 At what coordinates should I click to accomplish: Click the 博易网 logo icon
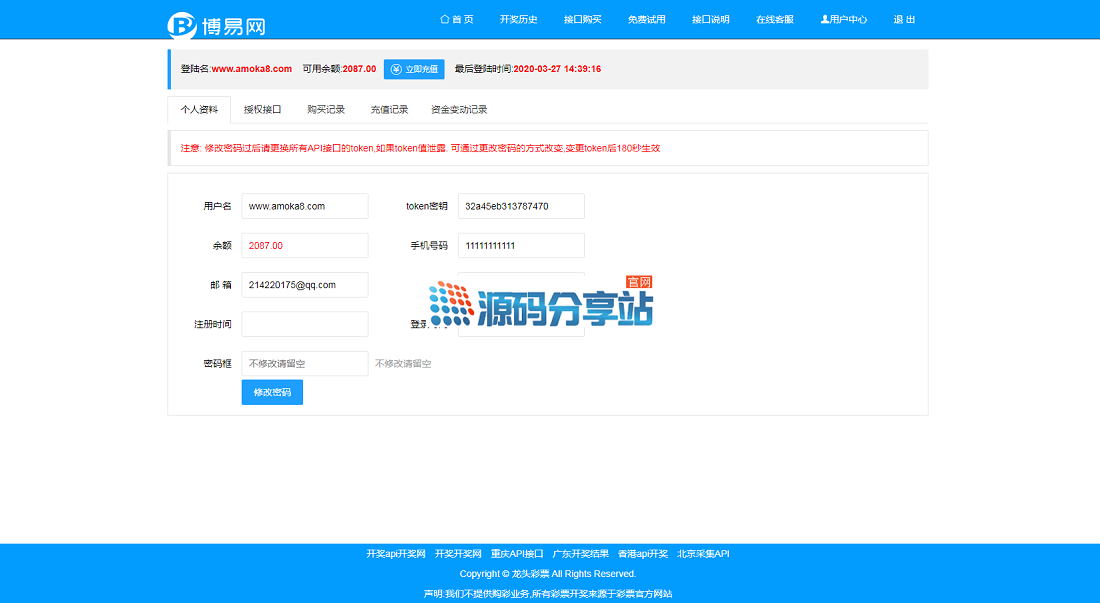coord(182,25)
